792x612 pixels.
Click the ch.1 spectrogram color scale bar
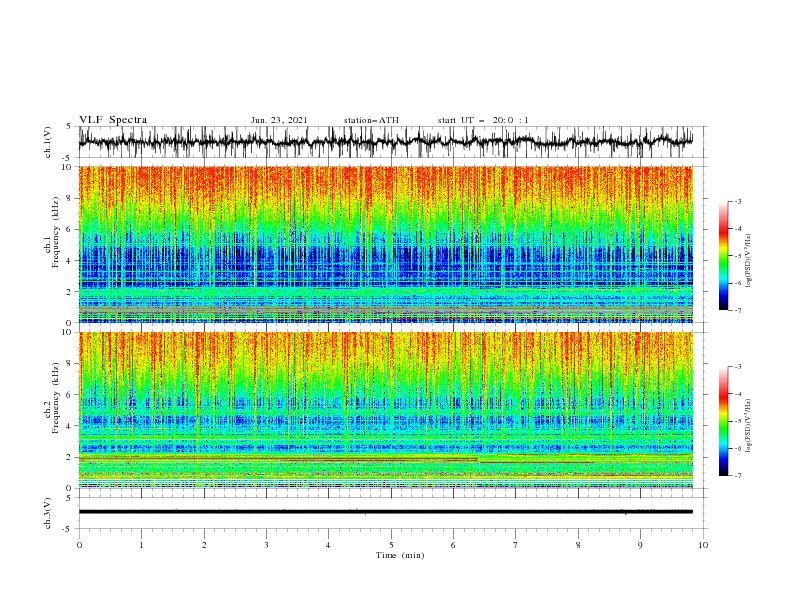tap(724, 256)
